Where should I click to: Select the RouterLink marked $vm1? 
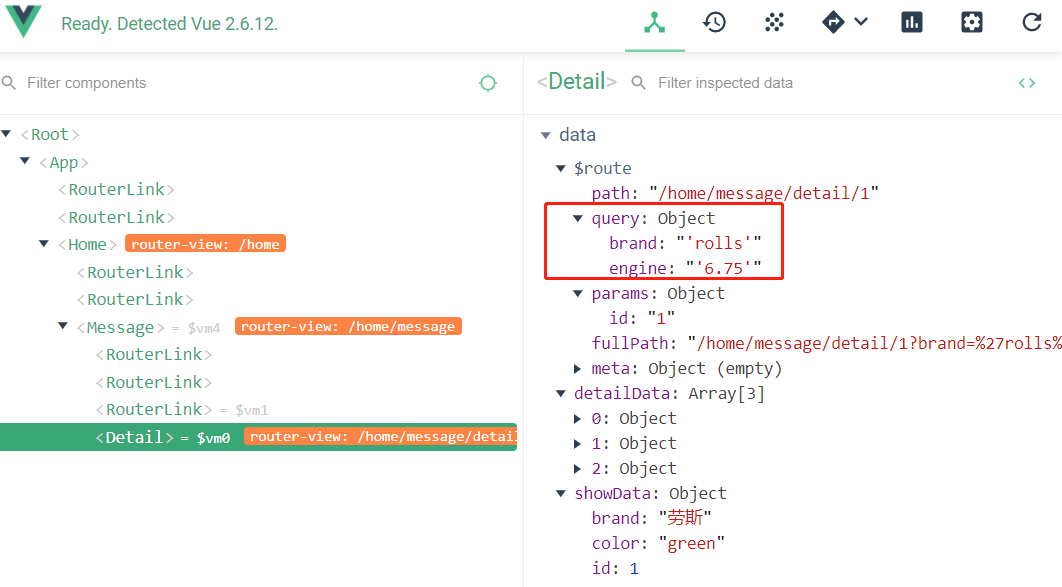pos(154,410)
